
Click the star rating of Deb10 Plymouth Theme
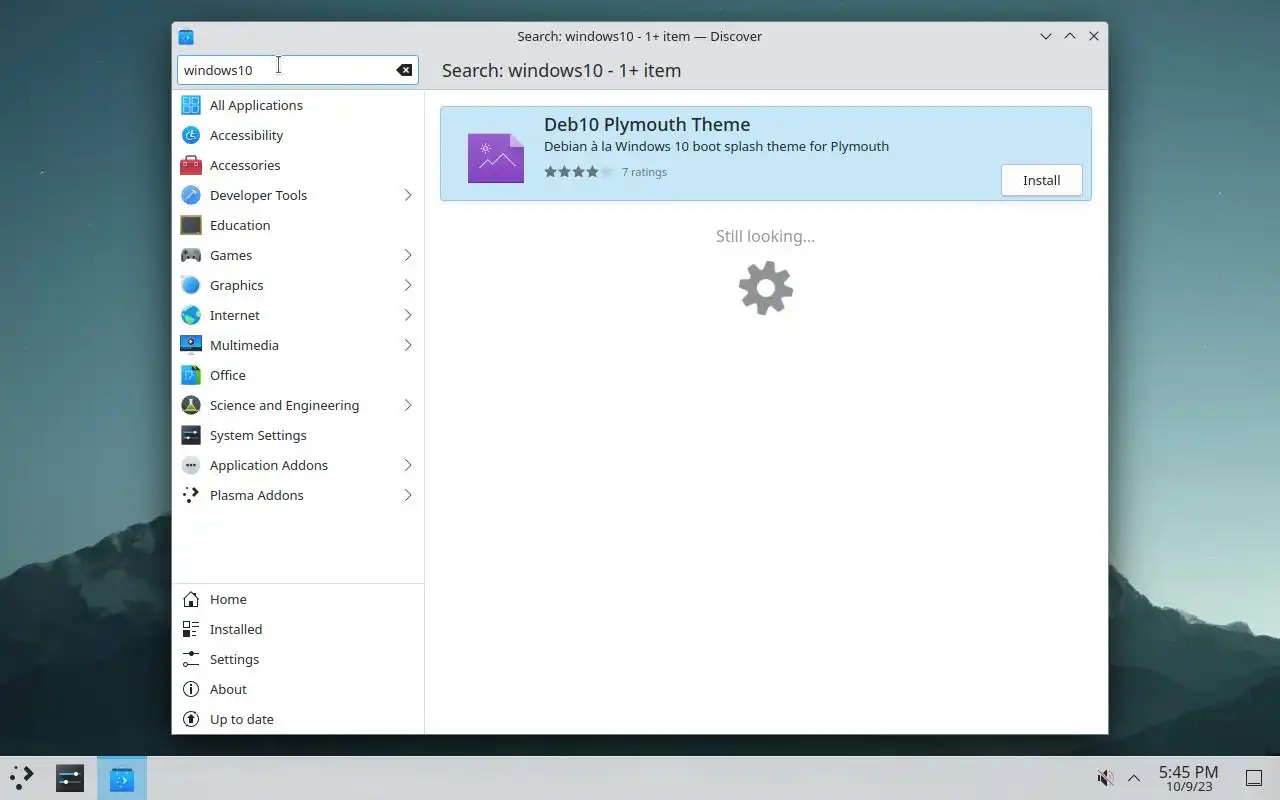click(x=578, y=172)
